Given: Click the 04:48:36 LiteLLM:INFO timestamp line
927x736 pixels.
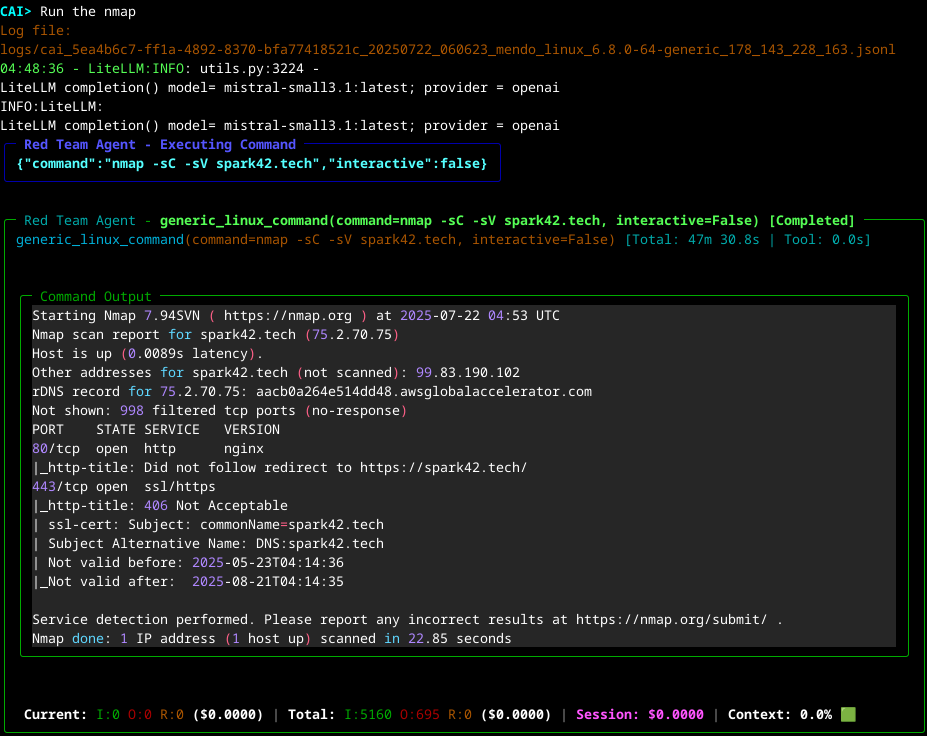Looking at the screenshot, I should (160, 69).
